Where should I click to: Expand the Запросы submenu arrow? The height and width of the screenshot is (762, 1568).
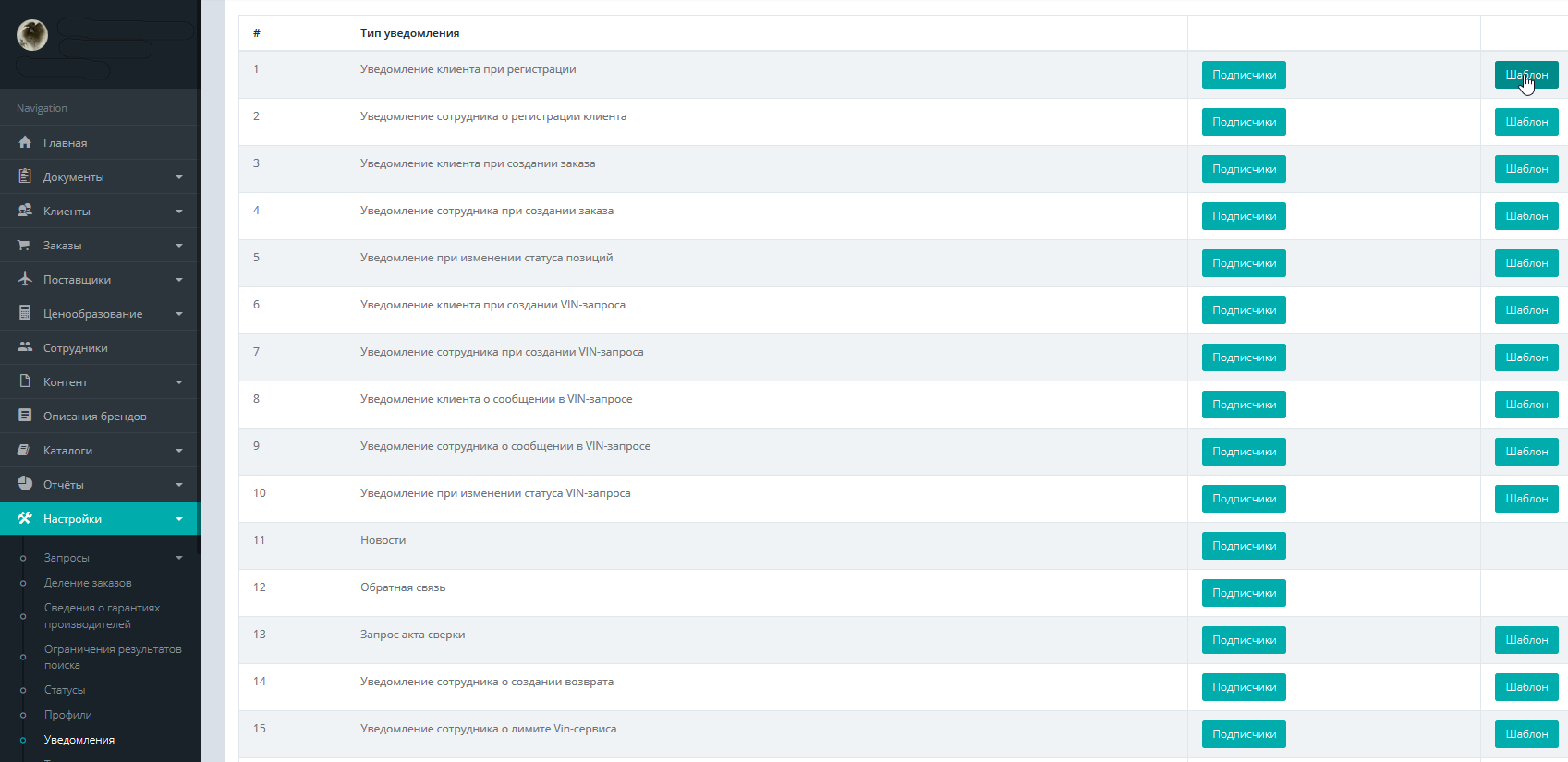179,558
